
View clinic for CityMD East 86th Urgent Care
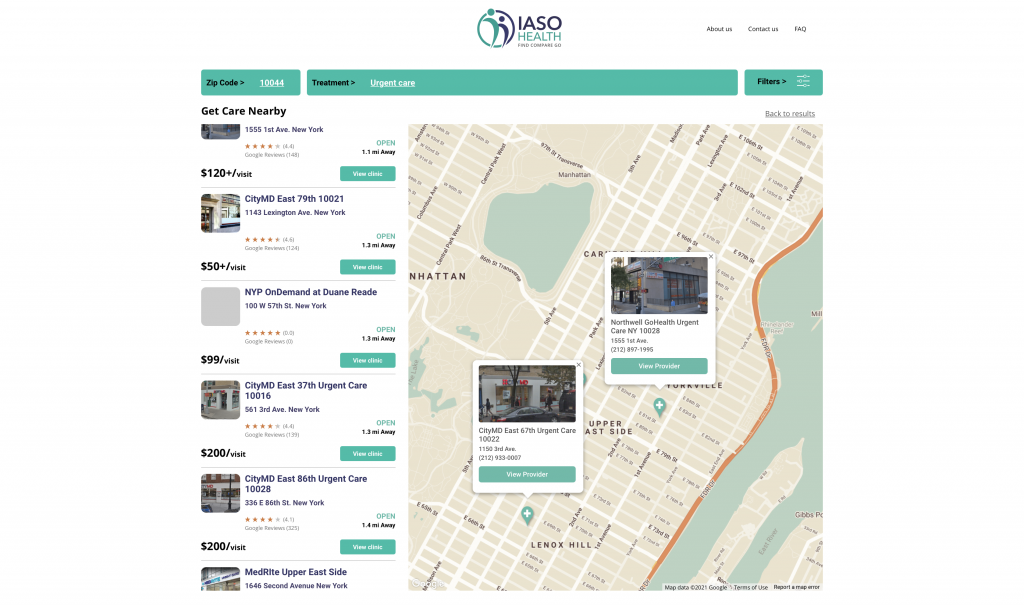(x=368, y=547)
